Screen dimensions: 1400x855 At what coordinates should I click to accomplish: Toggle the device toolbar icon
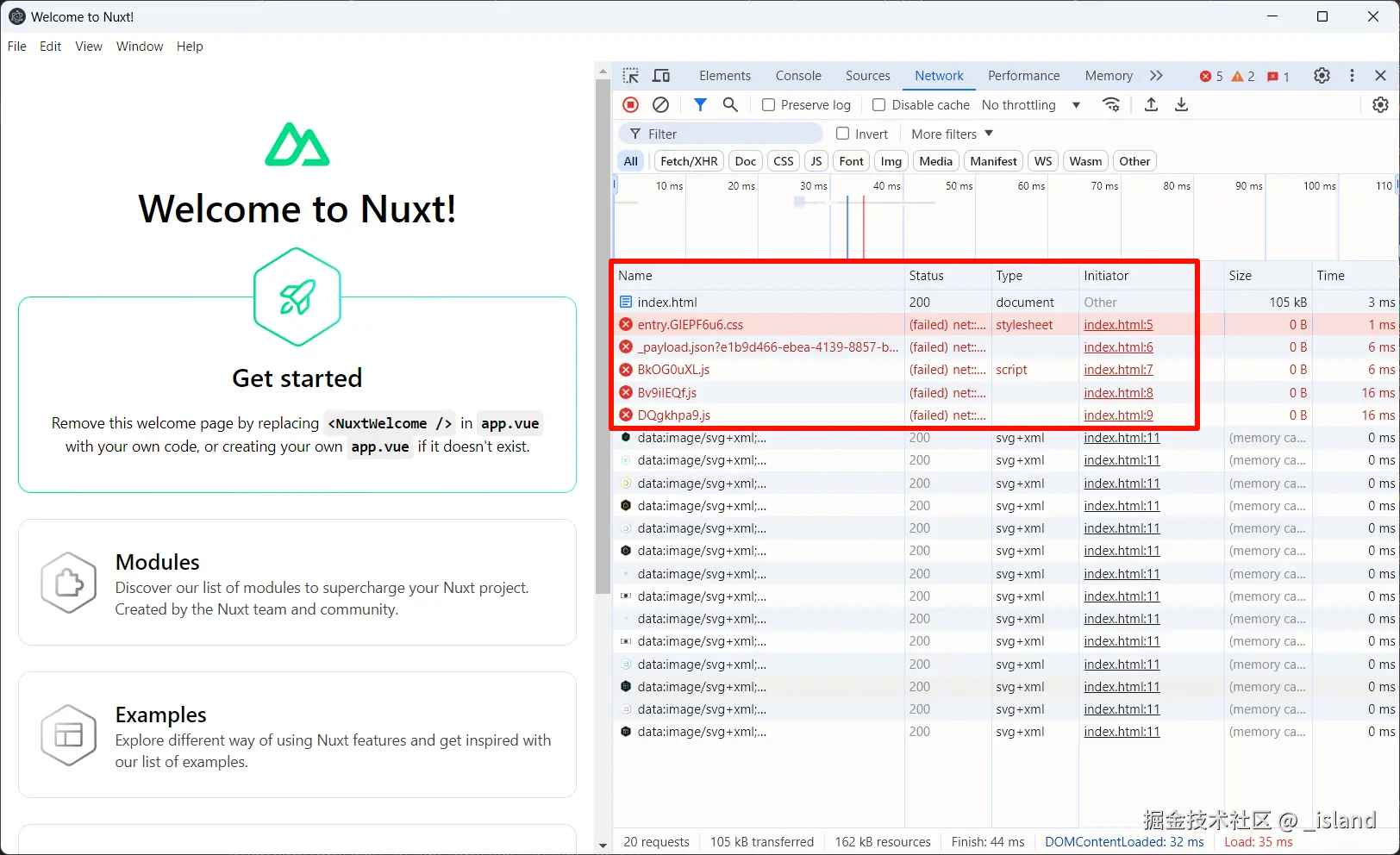pos(661,76)
